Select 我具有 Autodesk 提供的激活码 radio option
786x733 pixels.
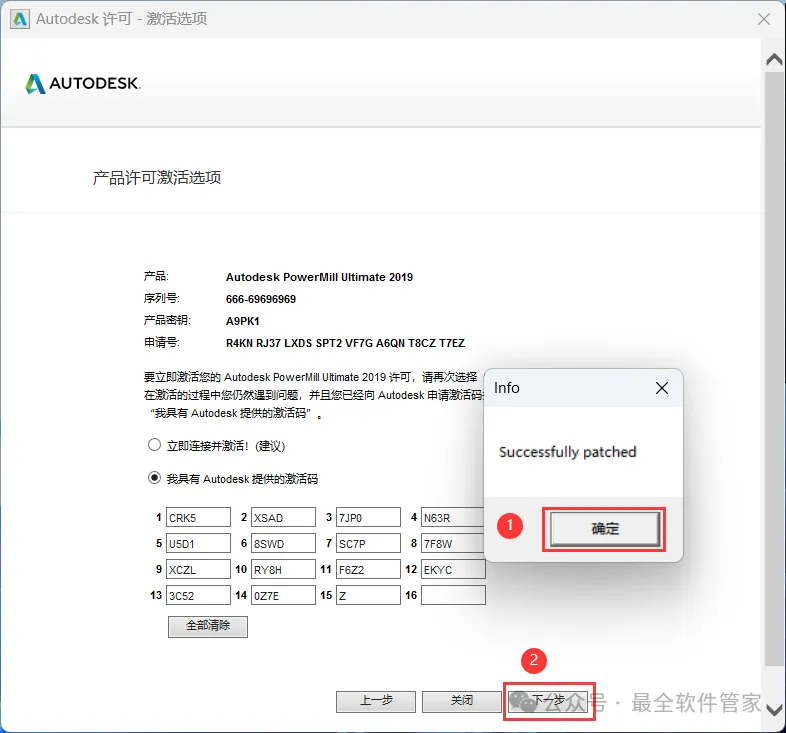click(154, 478)
